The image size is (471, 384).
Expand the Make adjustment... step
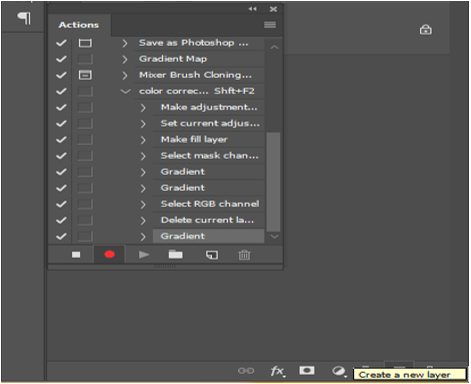(x=143, y=107)
